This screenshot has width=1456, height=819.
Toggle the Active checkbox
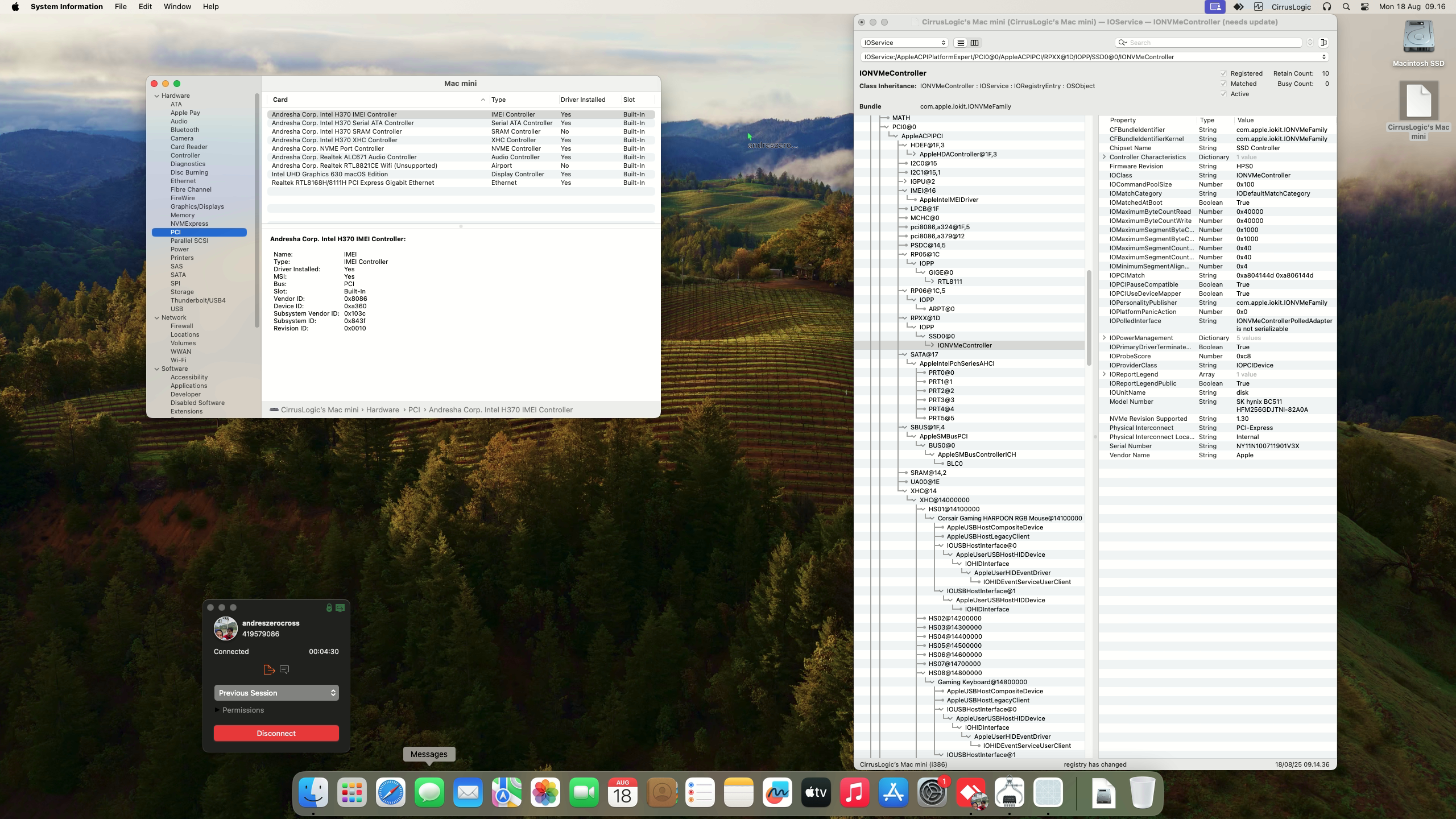pyautogui.click(x=1223, y=94)
